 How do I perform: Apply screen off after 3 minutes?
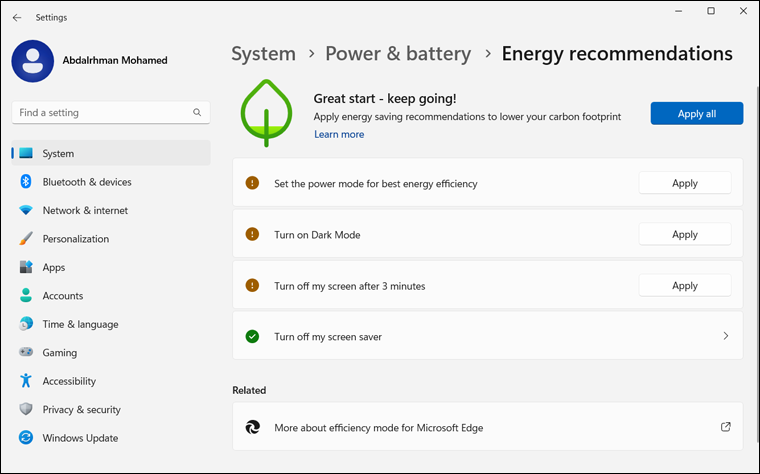684,285
